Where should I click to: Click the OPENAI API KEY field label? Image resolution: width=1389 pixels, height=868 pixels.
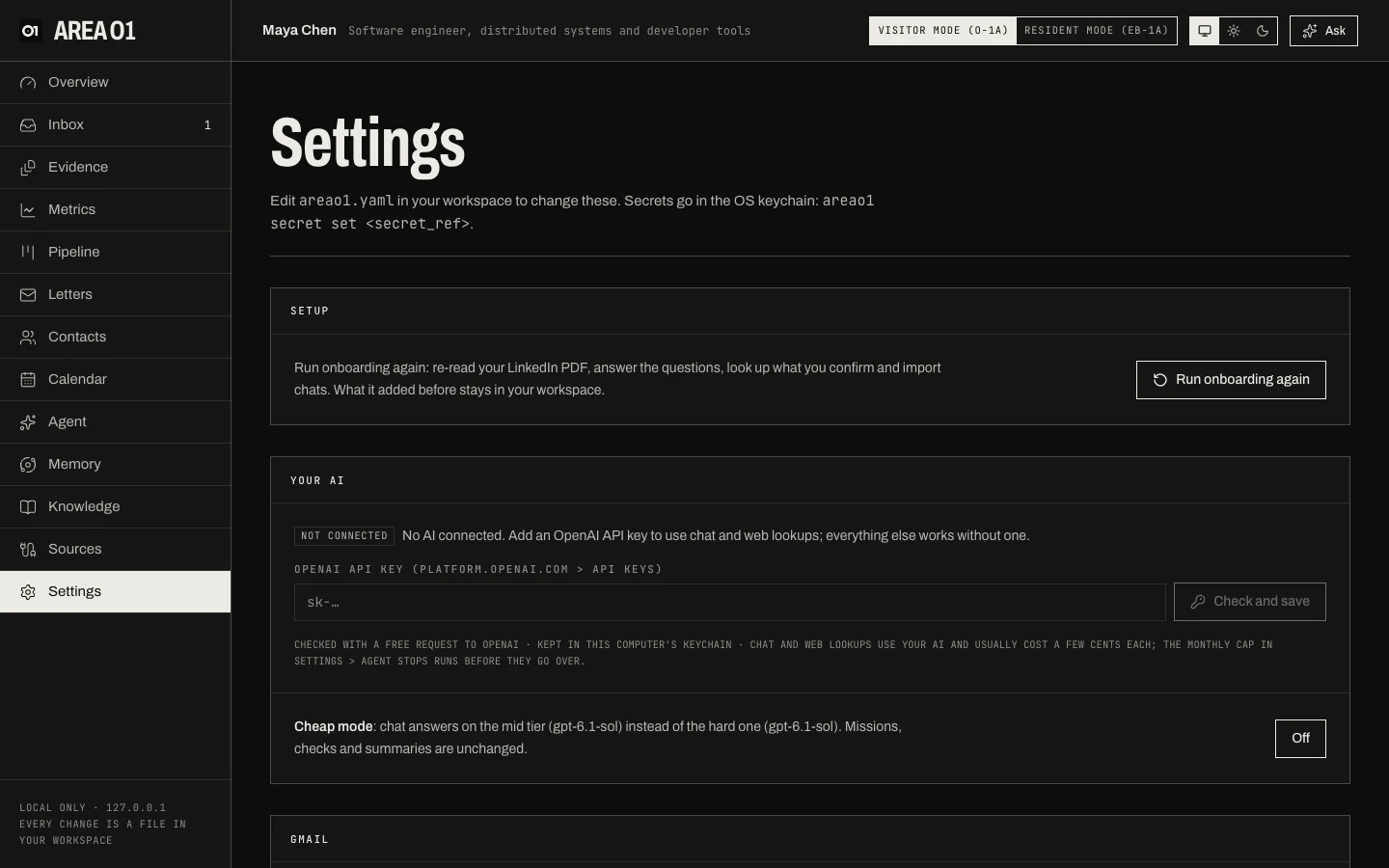pyautogui.click(x=478, y=570)
